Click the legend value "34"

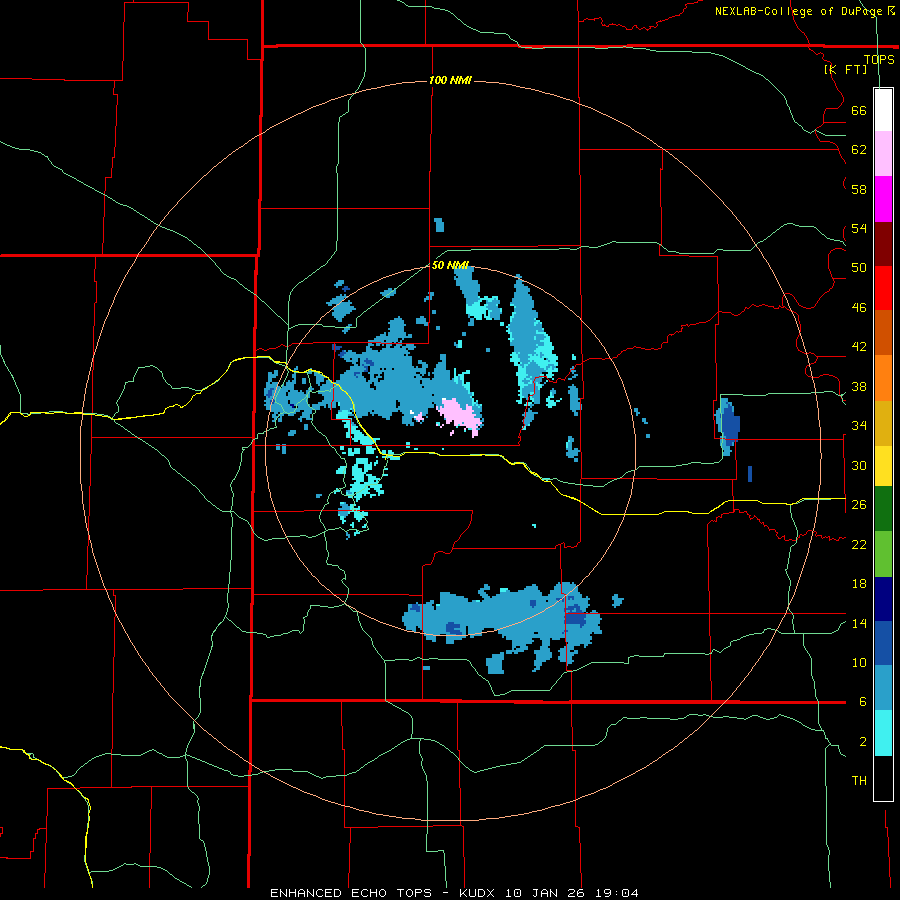[x=859, y=426]
